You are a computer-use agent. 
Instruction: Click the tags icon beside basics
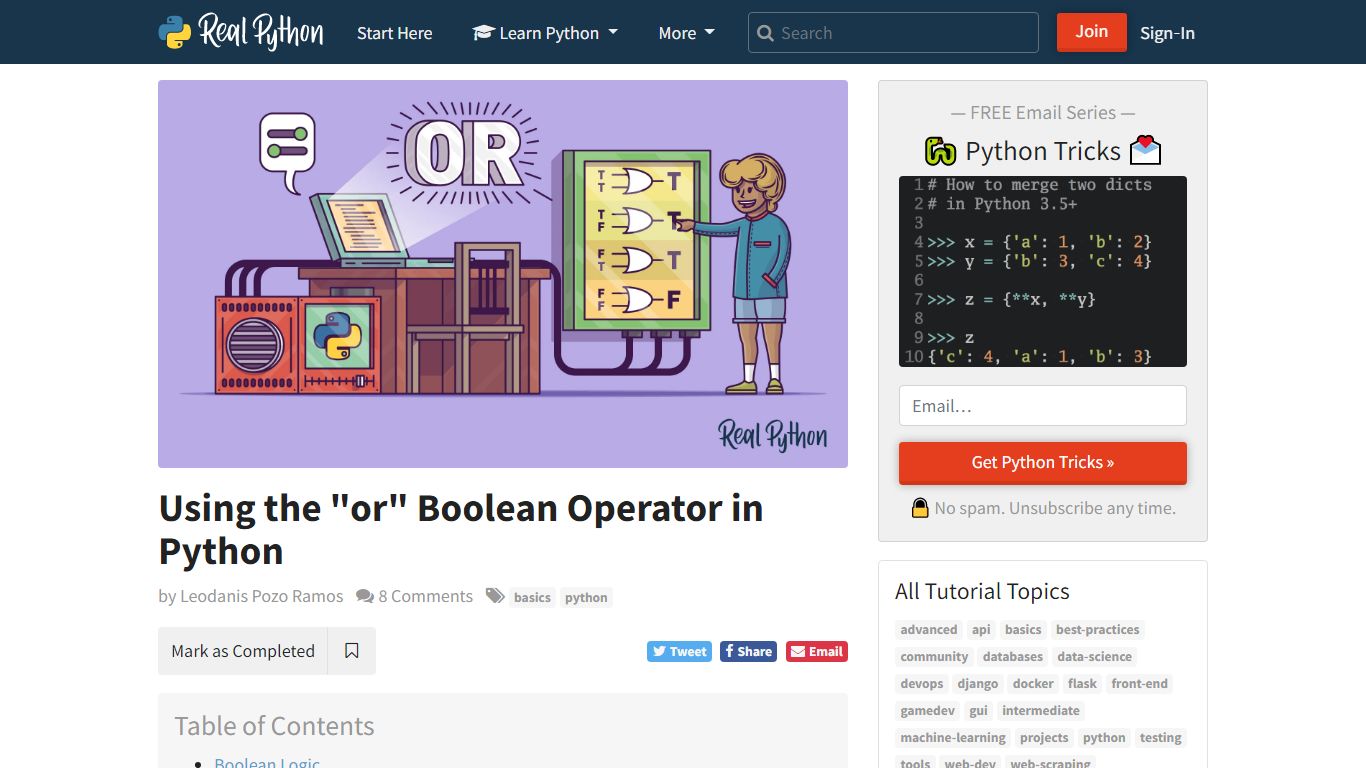click(x=495, y=596)
